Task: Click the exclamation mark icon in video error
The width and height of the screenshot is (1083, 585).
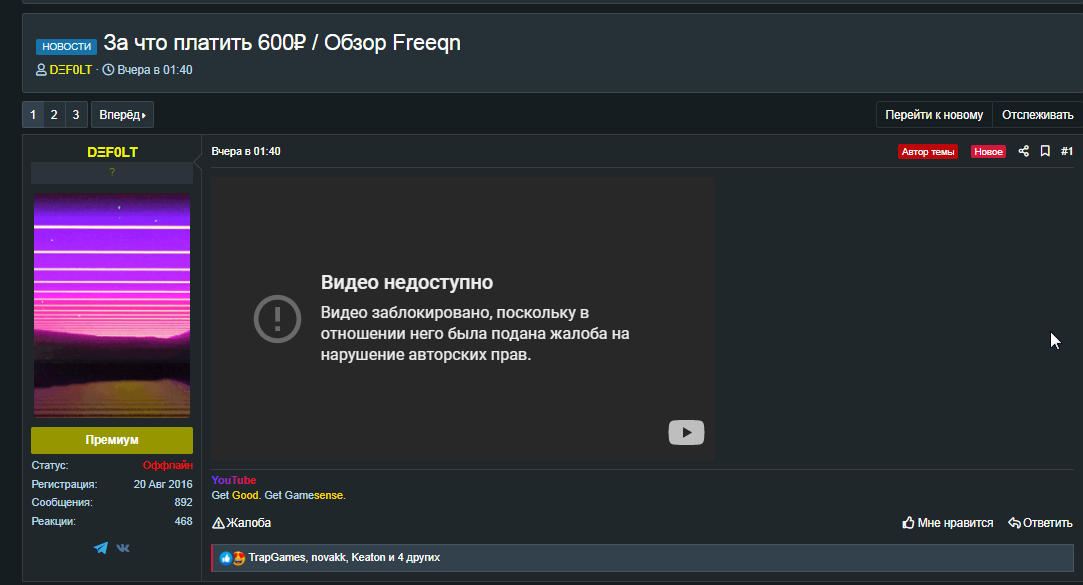Action: 277,319
